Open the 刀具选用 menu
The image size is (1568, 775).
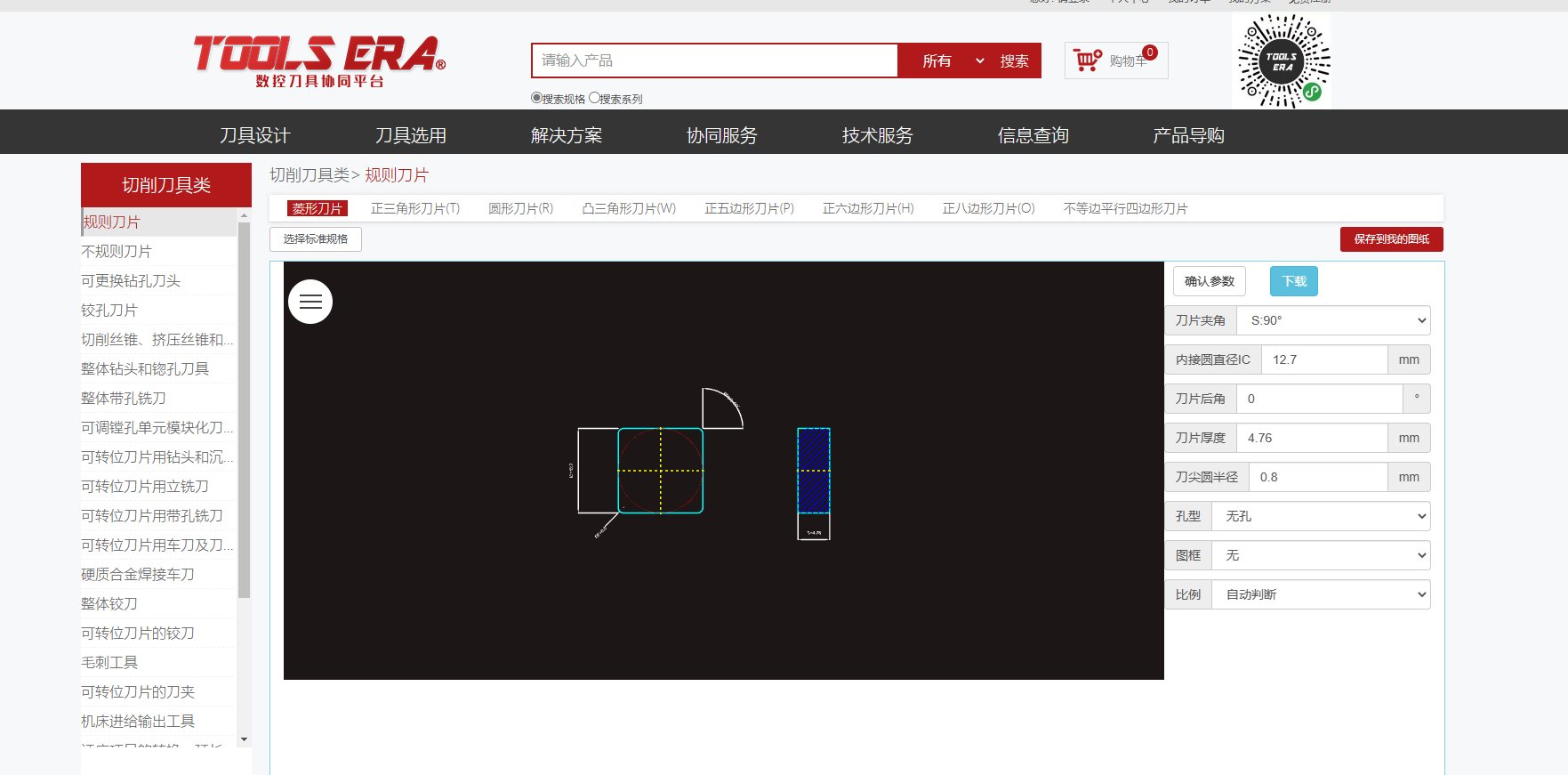coord(411,135)
